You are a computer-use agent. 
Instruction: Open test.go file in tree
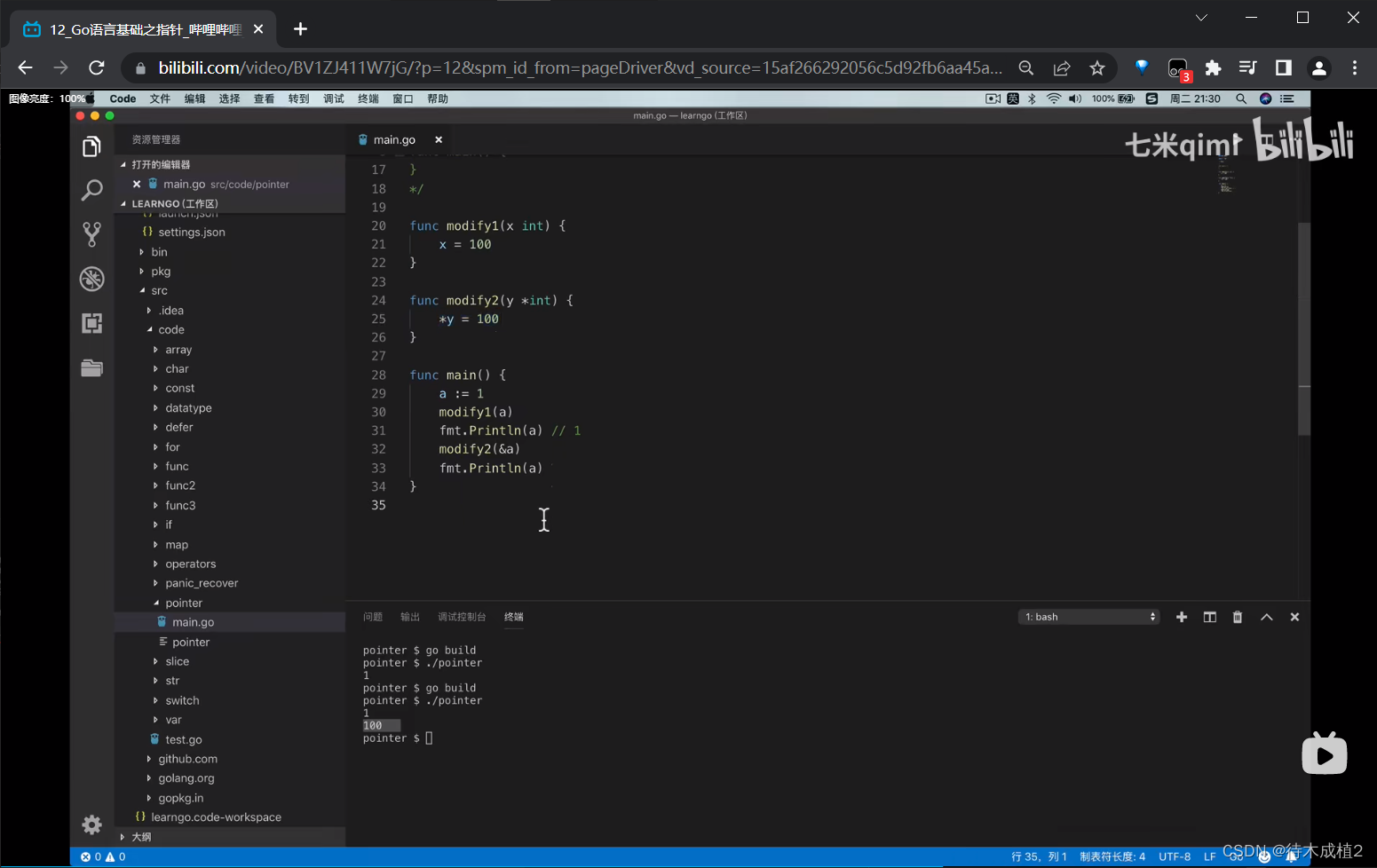pos(183,739)
